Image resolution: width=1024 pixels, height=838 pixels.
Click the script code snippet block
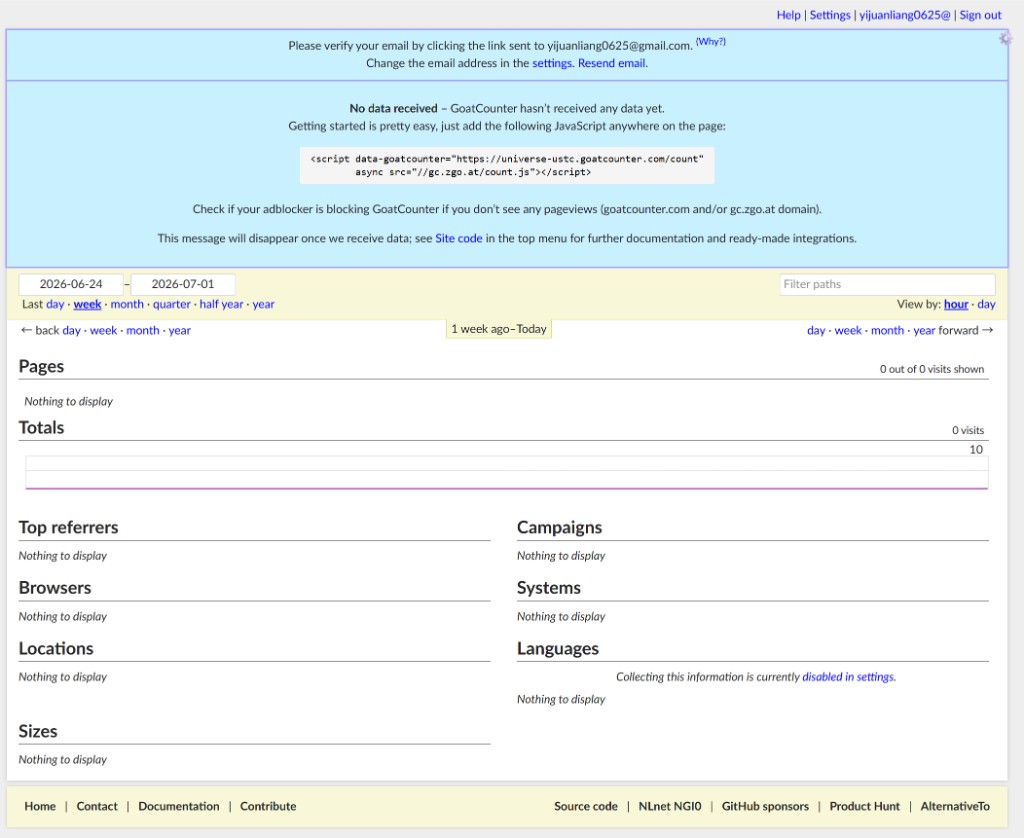(x=507, y=165)
